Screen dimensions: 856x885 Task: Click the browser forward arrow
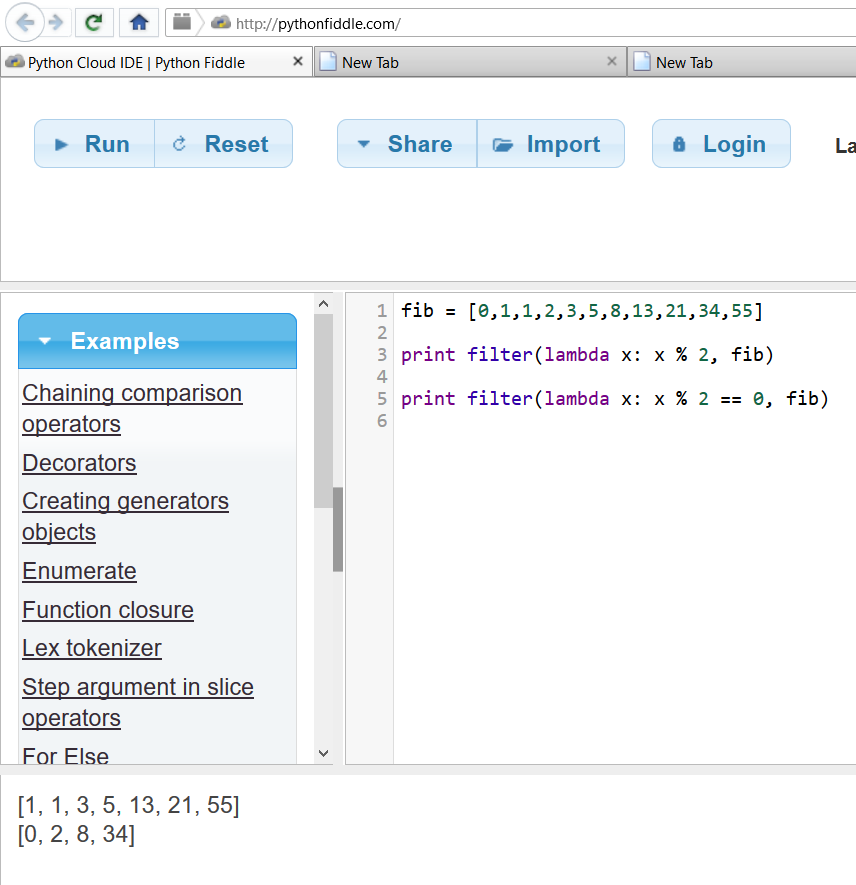pos(56,23)
